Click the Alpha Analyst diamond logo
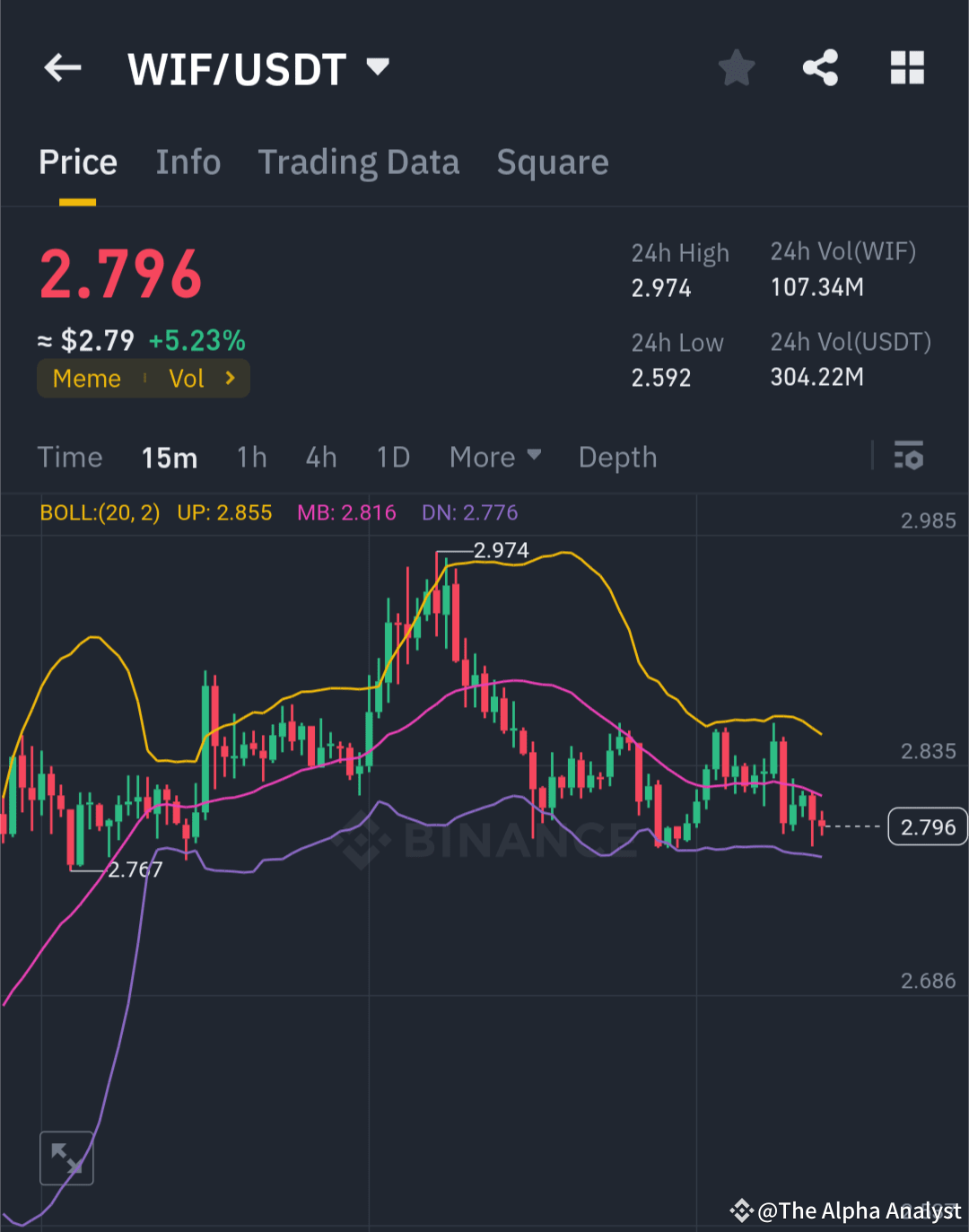Screen dimensions: 969x1232 742,1210
